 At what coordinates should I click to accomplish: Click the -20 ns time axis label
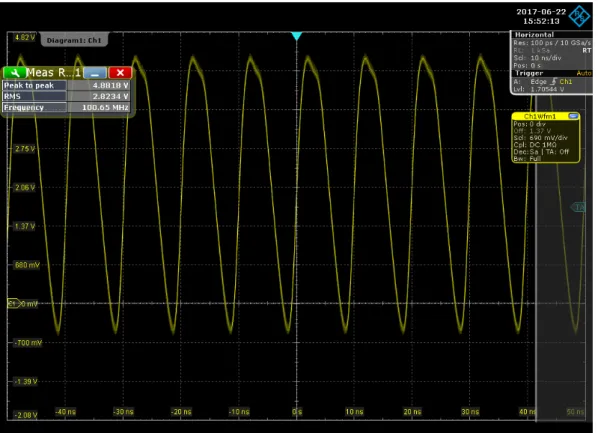pyautogui.click(x=181, y=412)
